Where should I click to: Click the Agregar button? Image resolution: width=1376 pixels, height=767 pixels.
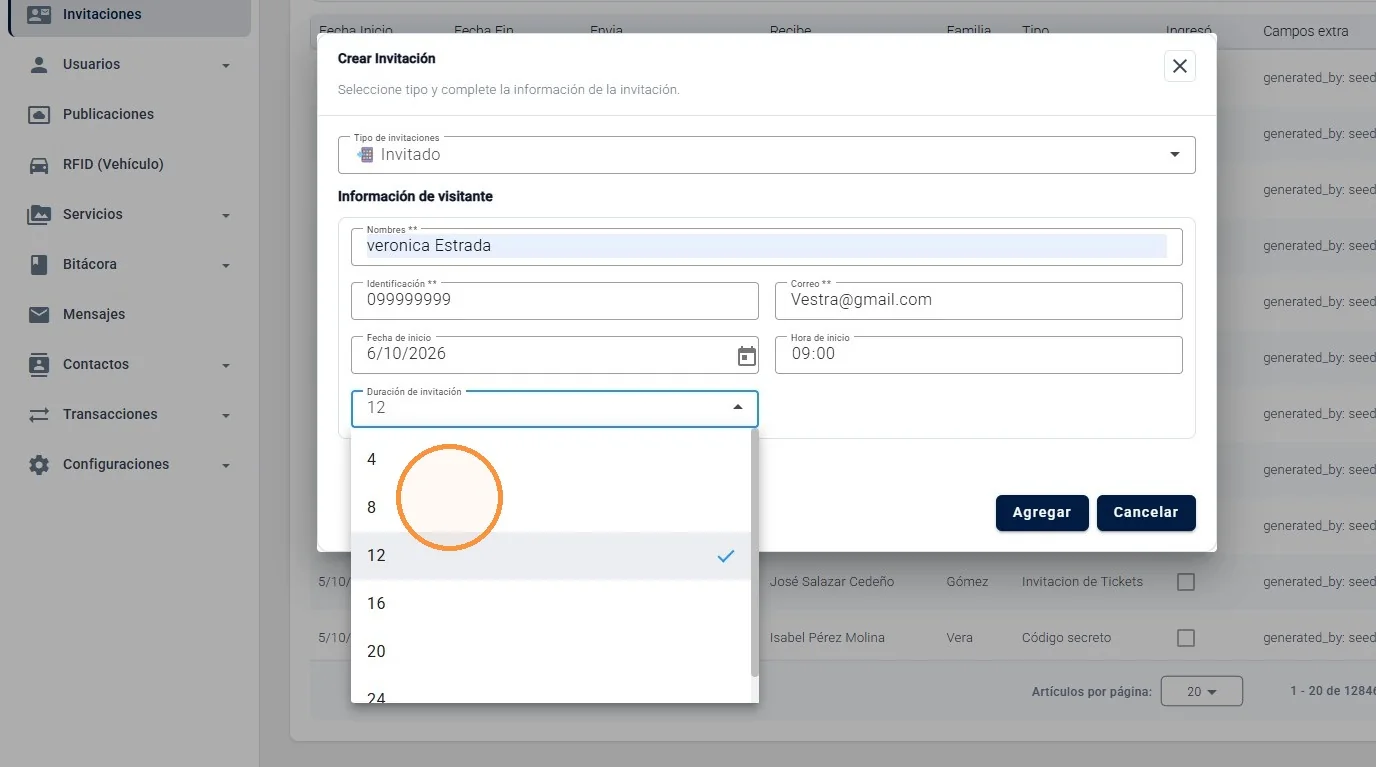[1042, 512]
